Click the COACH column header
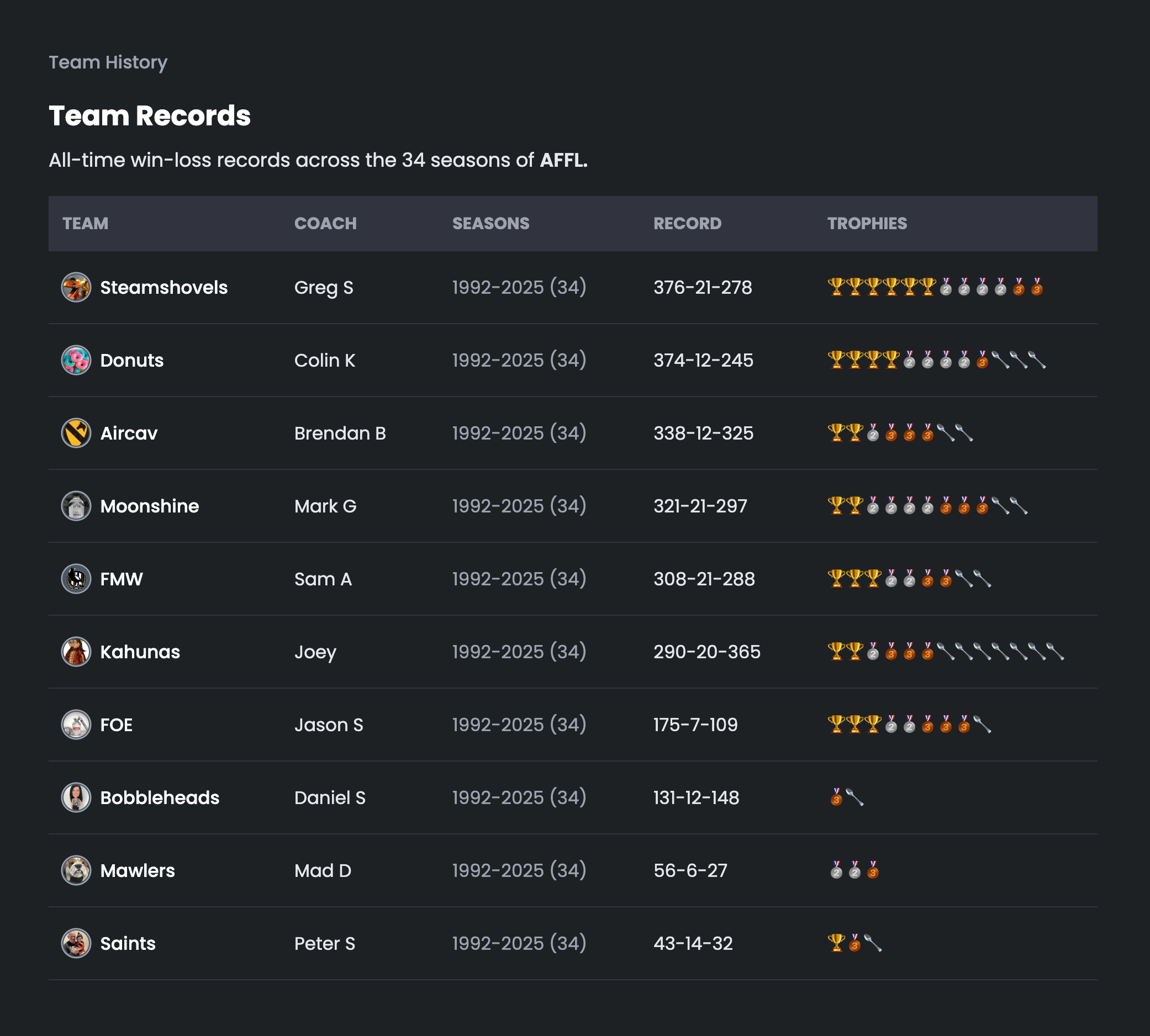 click(325, 223)
